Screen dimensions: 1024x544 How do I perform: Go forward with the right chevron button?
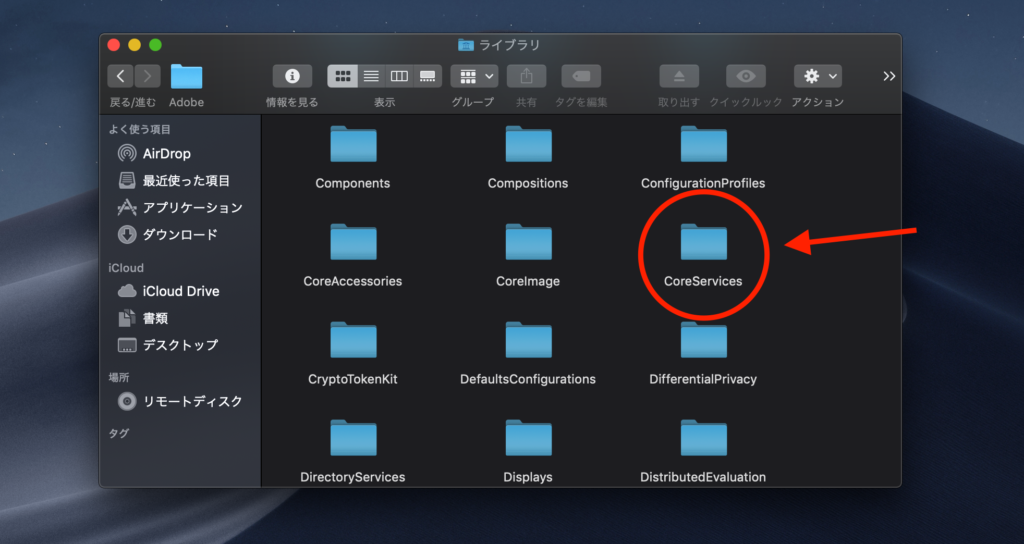click(148, 76)
